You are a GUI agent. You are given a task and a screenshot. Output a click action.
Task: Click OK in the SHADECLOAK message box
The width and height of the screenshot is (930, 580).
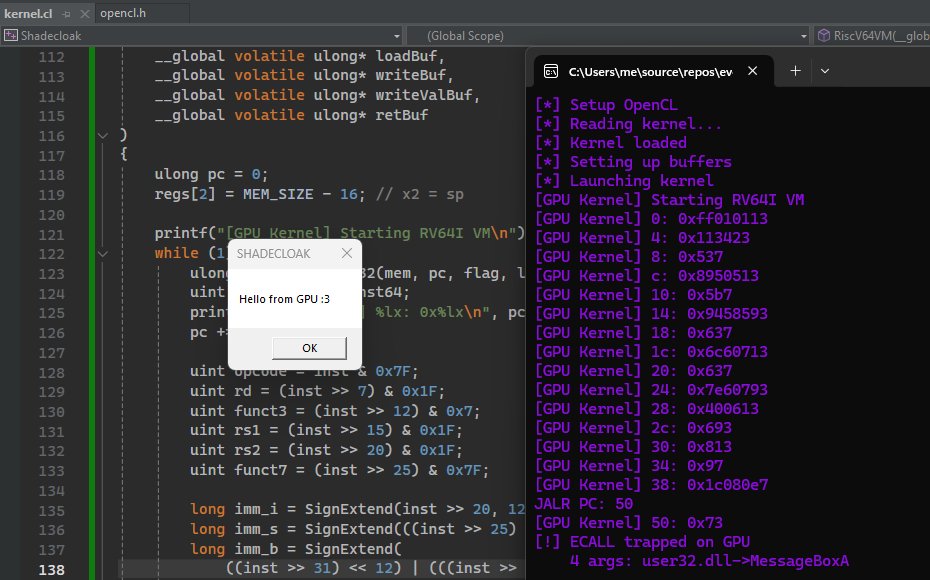pyautogui.click(x=310, y=348)
